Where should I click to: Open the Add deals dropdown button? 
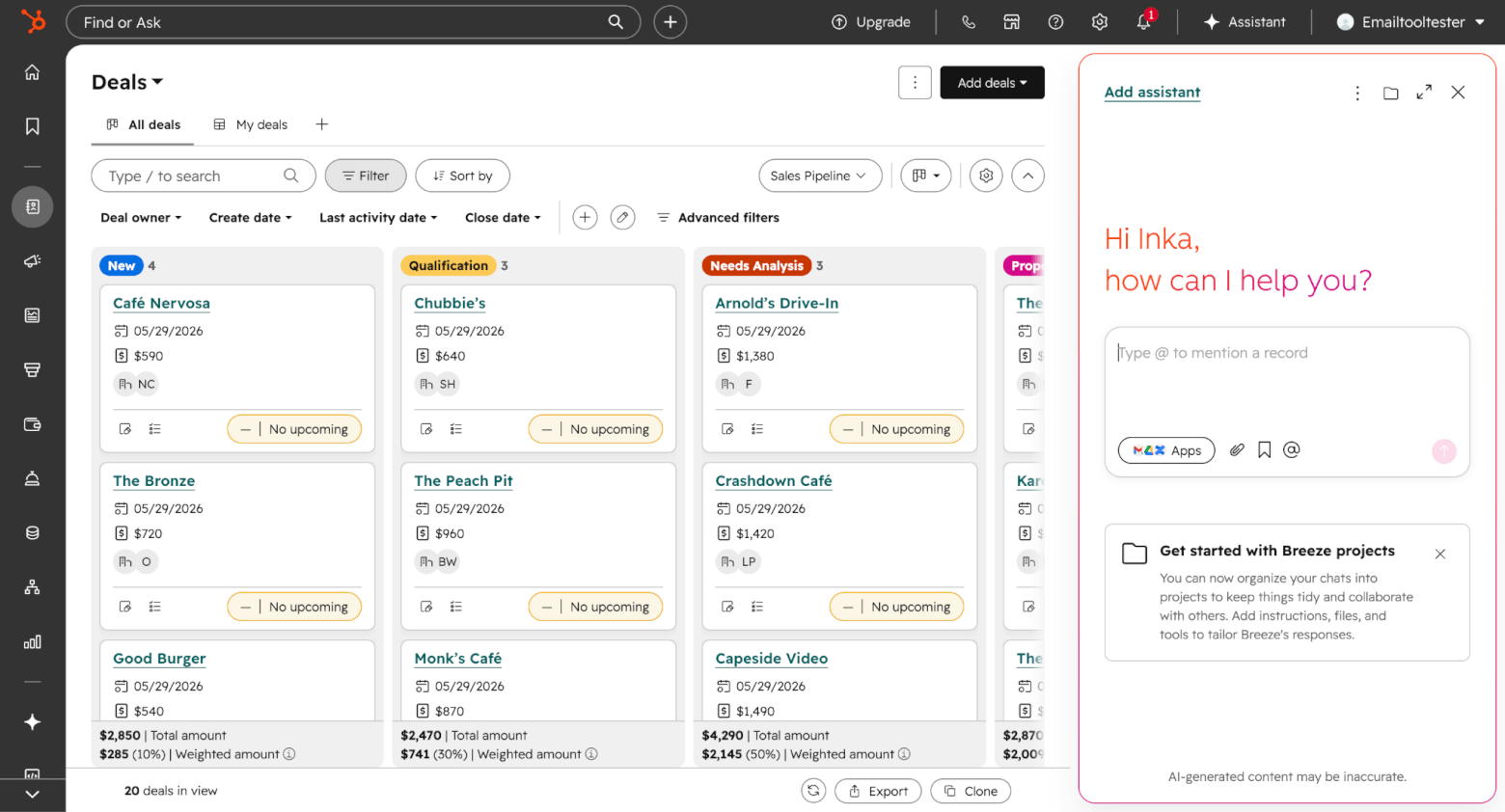(992, 83)
